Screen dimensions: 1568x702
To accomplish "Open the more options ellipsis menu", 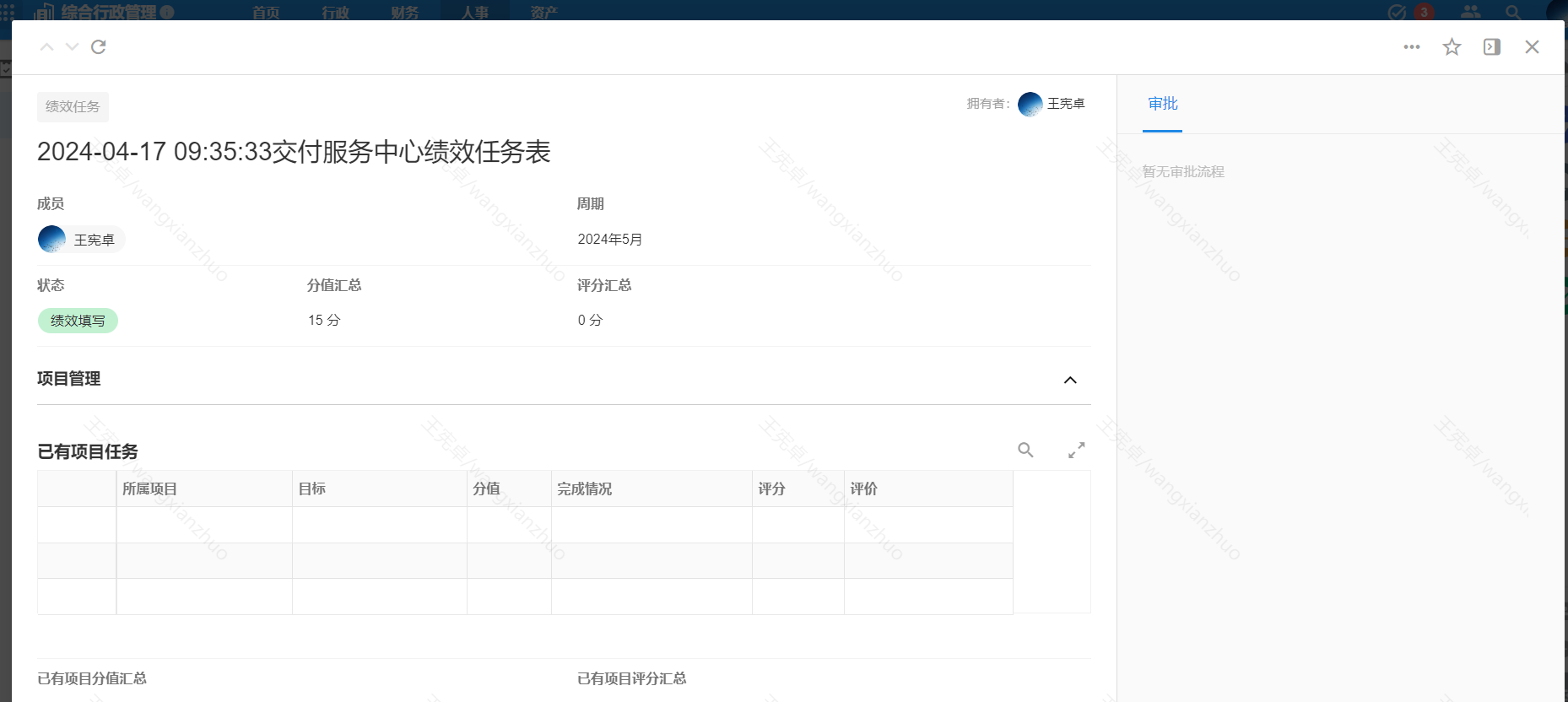I will coord(1412,47).
